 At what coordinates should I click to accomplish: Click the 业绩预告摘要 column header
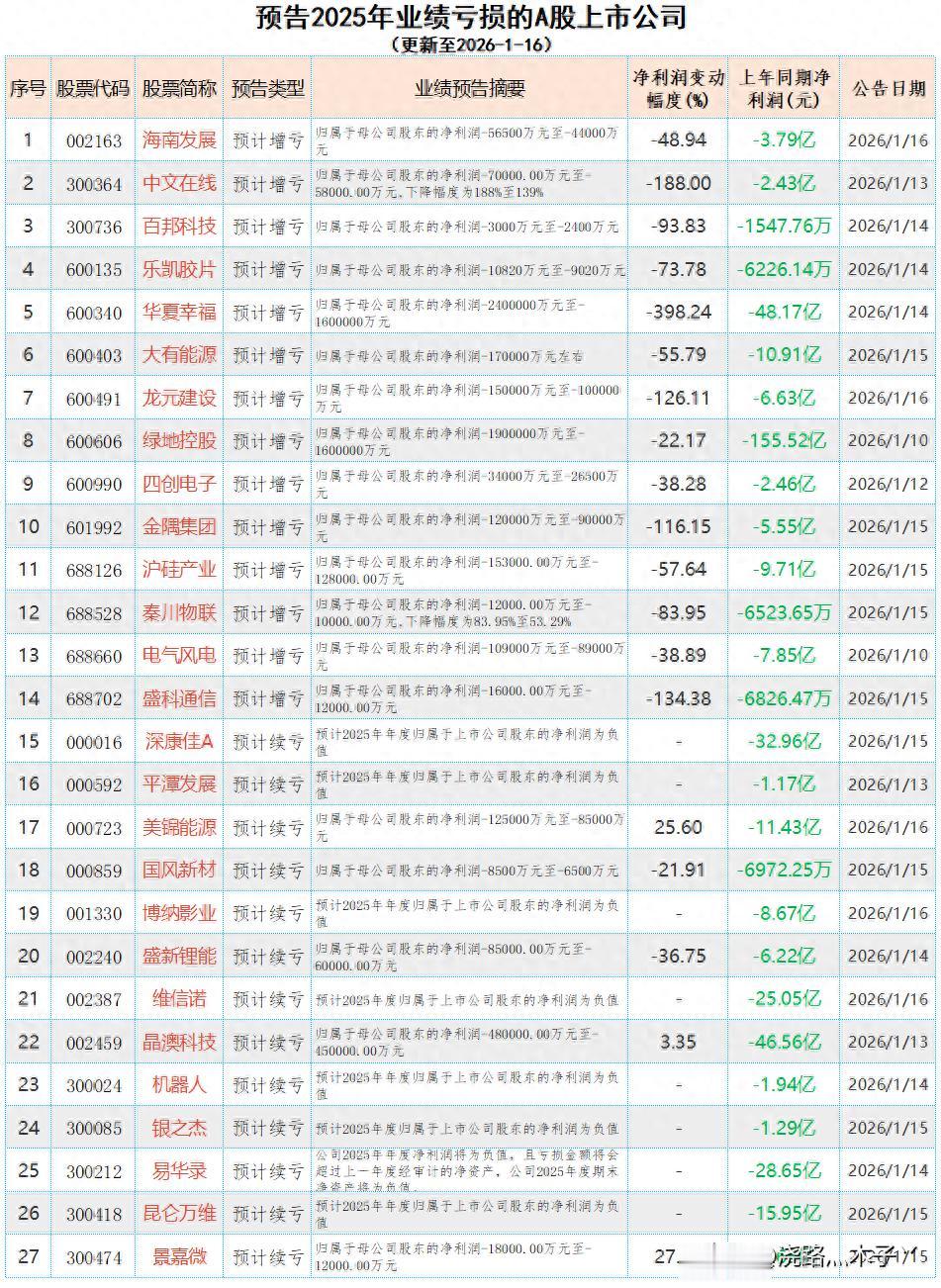point(470,88)
